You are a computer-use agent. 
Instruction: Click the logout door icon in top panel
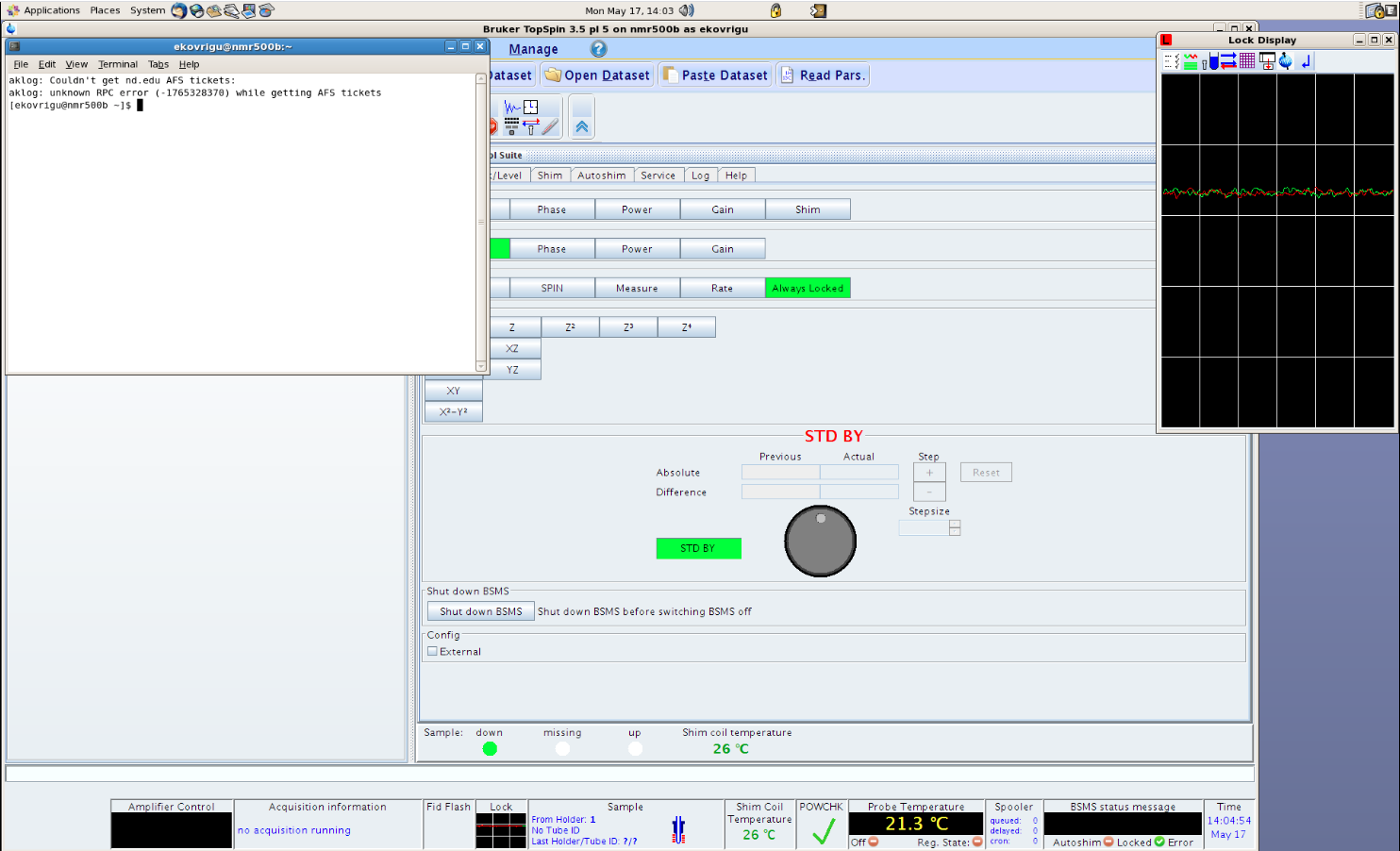(818, 10)
